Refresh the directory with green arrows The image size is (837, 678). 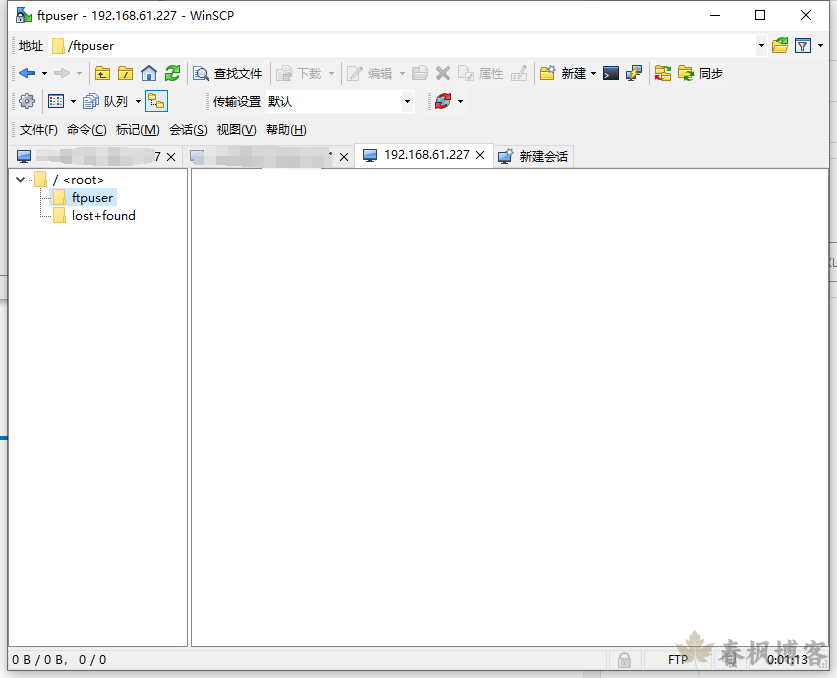coord(172,73)
